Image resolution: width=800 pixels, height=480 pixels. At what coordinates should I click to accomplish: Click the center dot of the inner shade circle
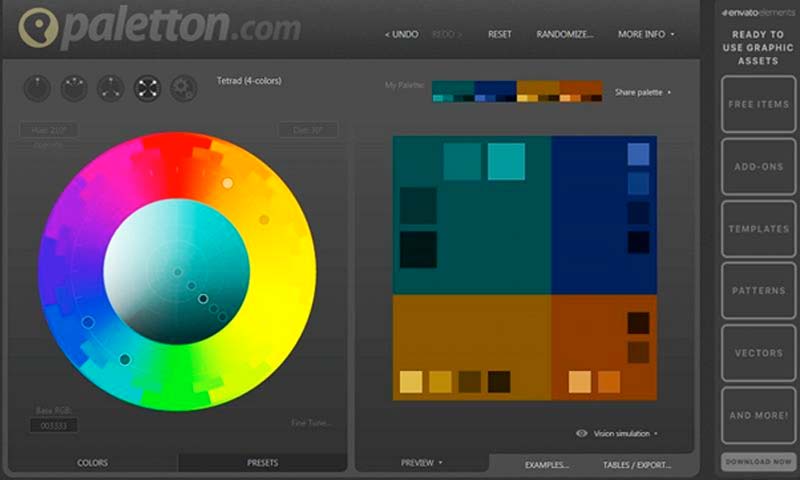178,272
